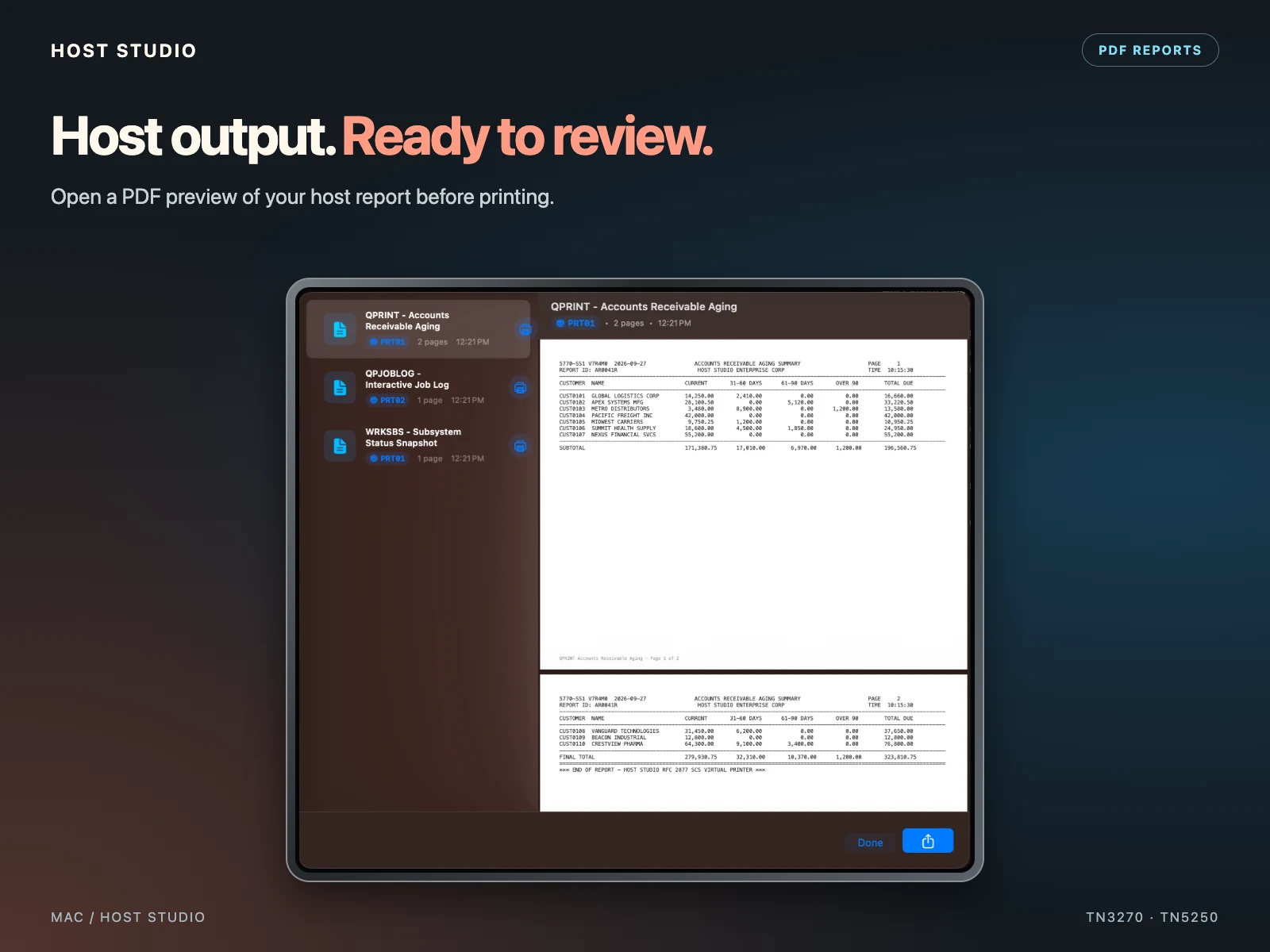This screenshot has width=1270, height=952.
Task: Click the PRT01 tag under WRKSBS Subsystem Status
Action: pos(387,459)
